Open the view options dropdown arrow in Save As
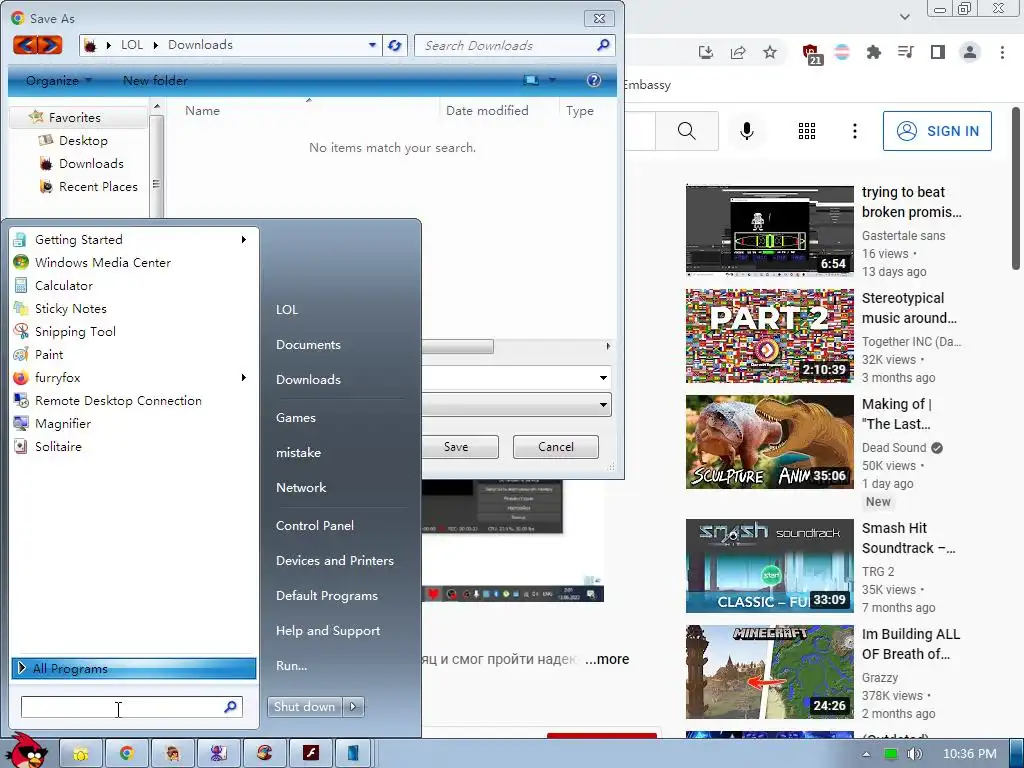Screen dimensions: 1024x768 click(552, 80)
